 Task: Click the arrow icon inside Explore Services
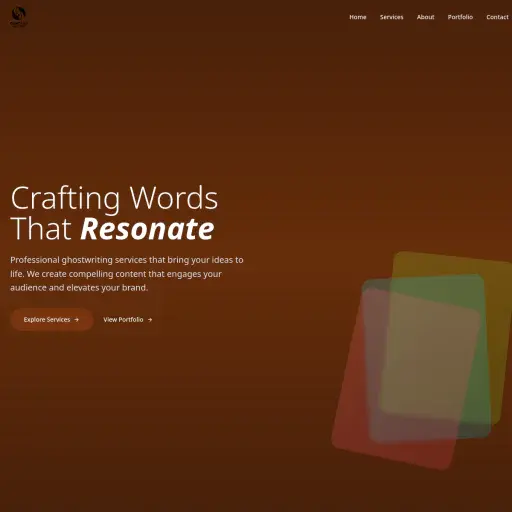coord(77,320)
